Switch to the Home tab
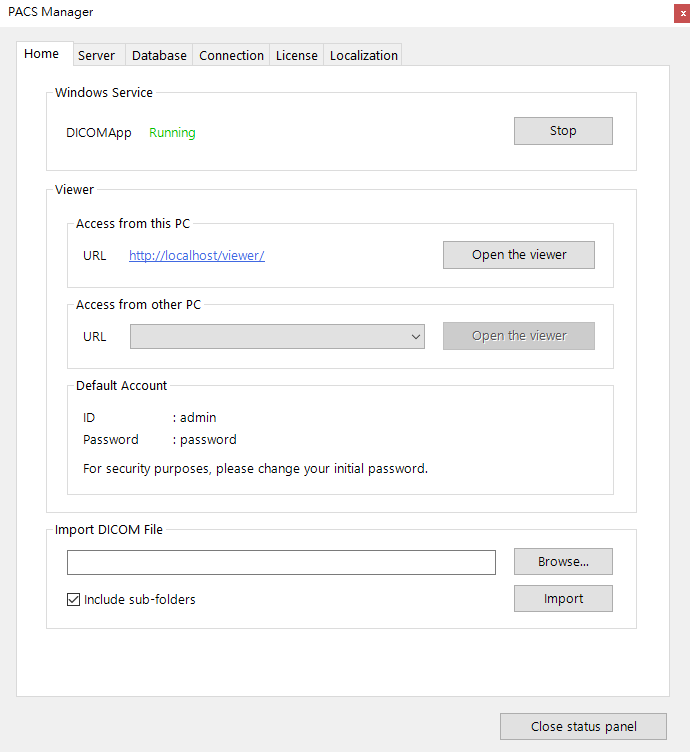This screenshot has width=690, height=752. 41,54
